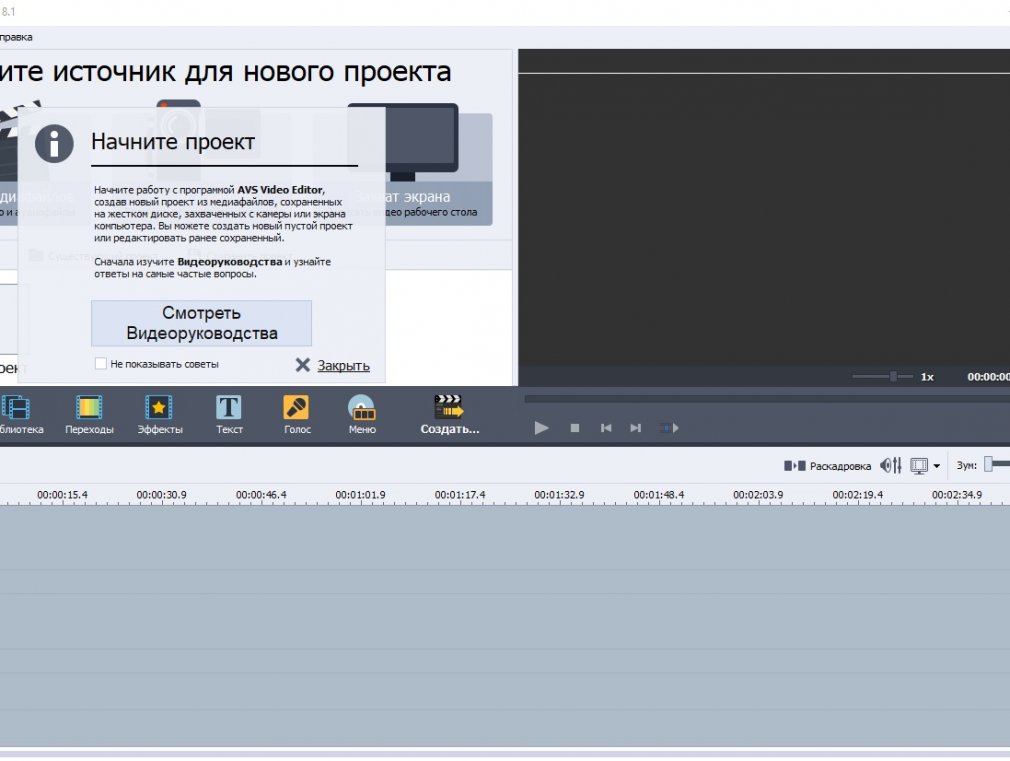Click the next scene playback button
Image resolution: width=1010 pixels, height=761 pixels.
tap(669, 428)
